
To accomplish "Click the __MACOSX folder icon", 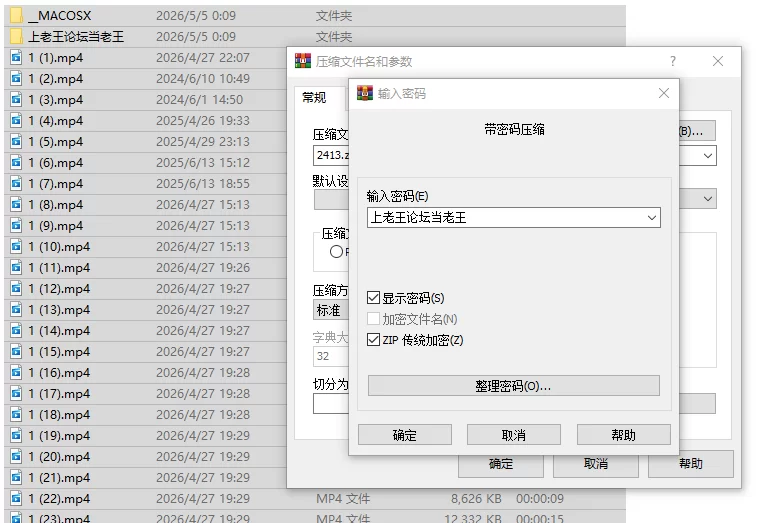I will point(16,15).
